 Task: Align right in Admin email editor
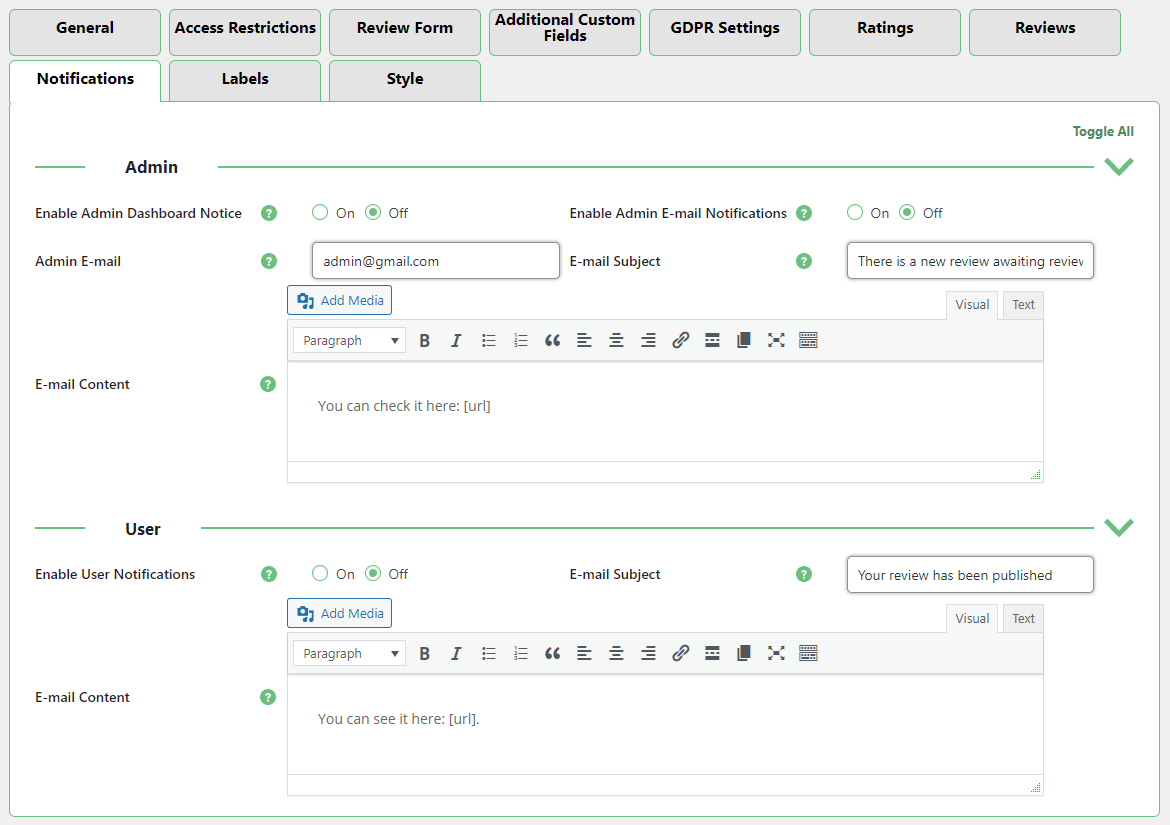(648, 341)
